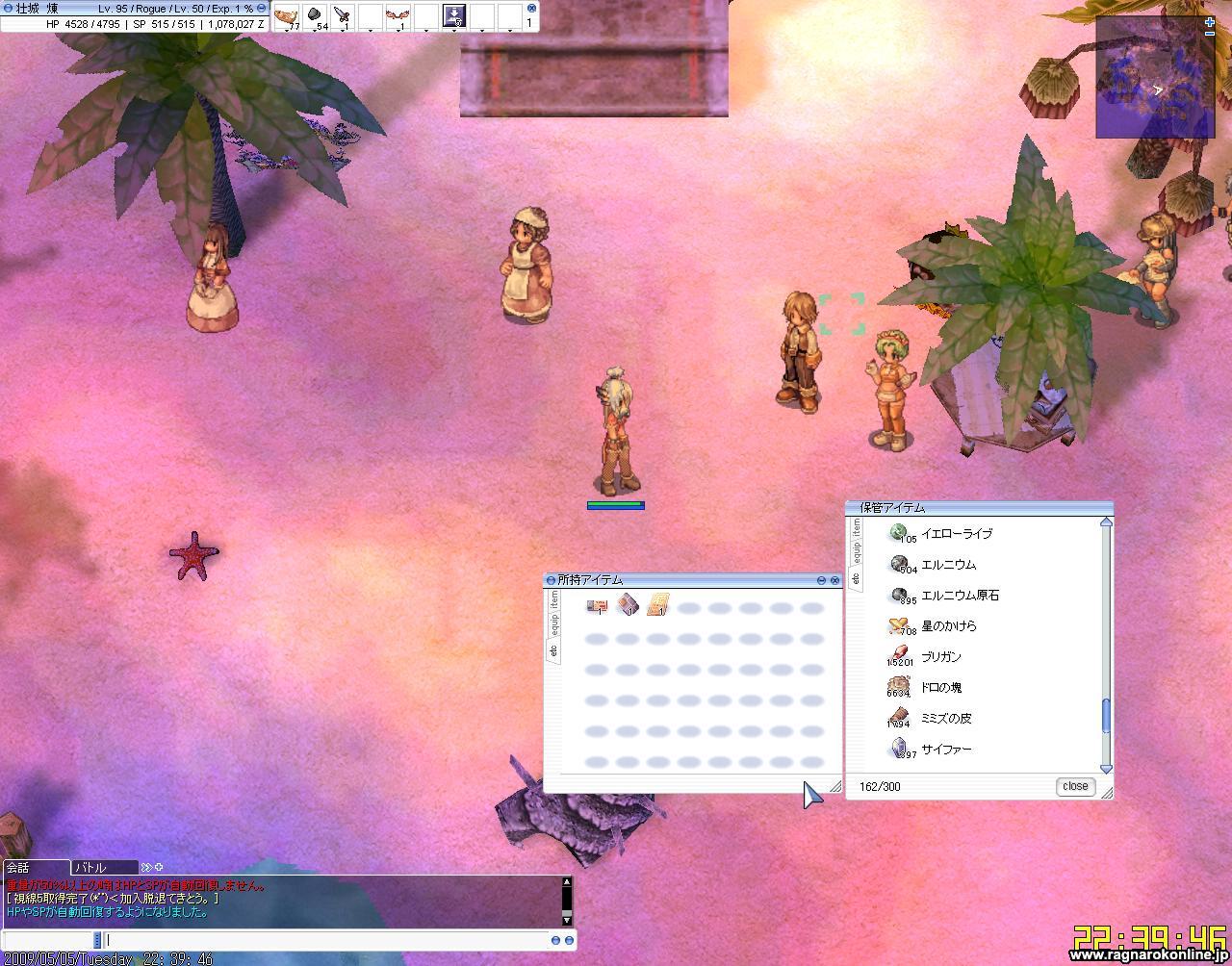This screenshot has height=966, width=1232.
Task: Open the バトル chat tab
Action: (x=104, y=867)
